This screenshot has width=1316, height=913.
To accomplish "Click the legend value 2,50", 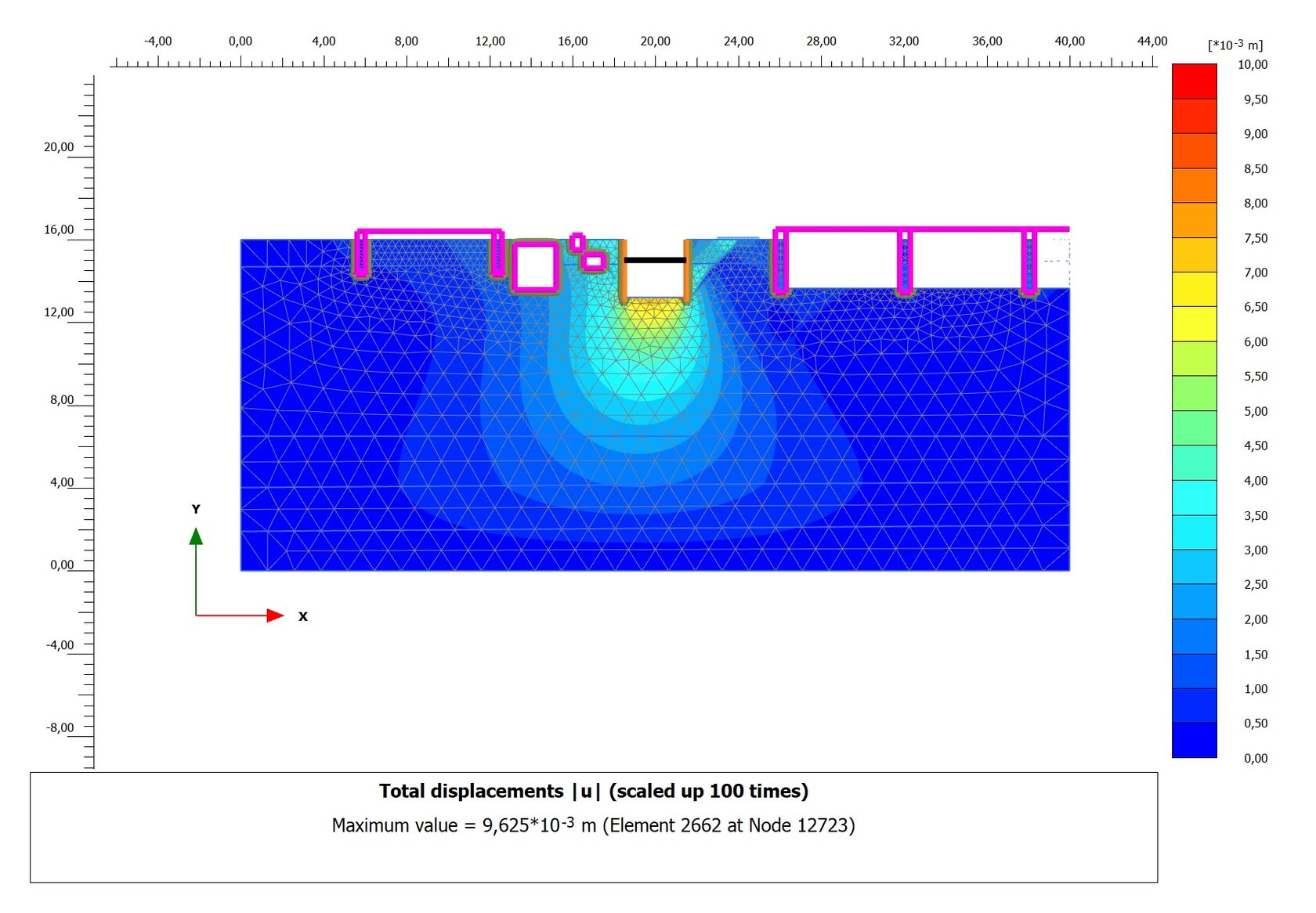I will point(1255,584).
